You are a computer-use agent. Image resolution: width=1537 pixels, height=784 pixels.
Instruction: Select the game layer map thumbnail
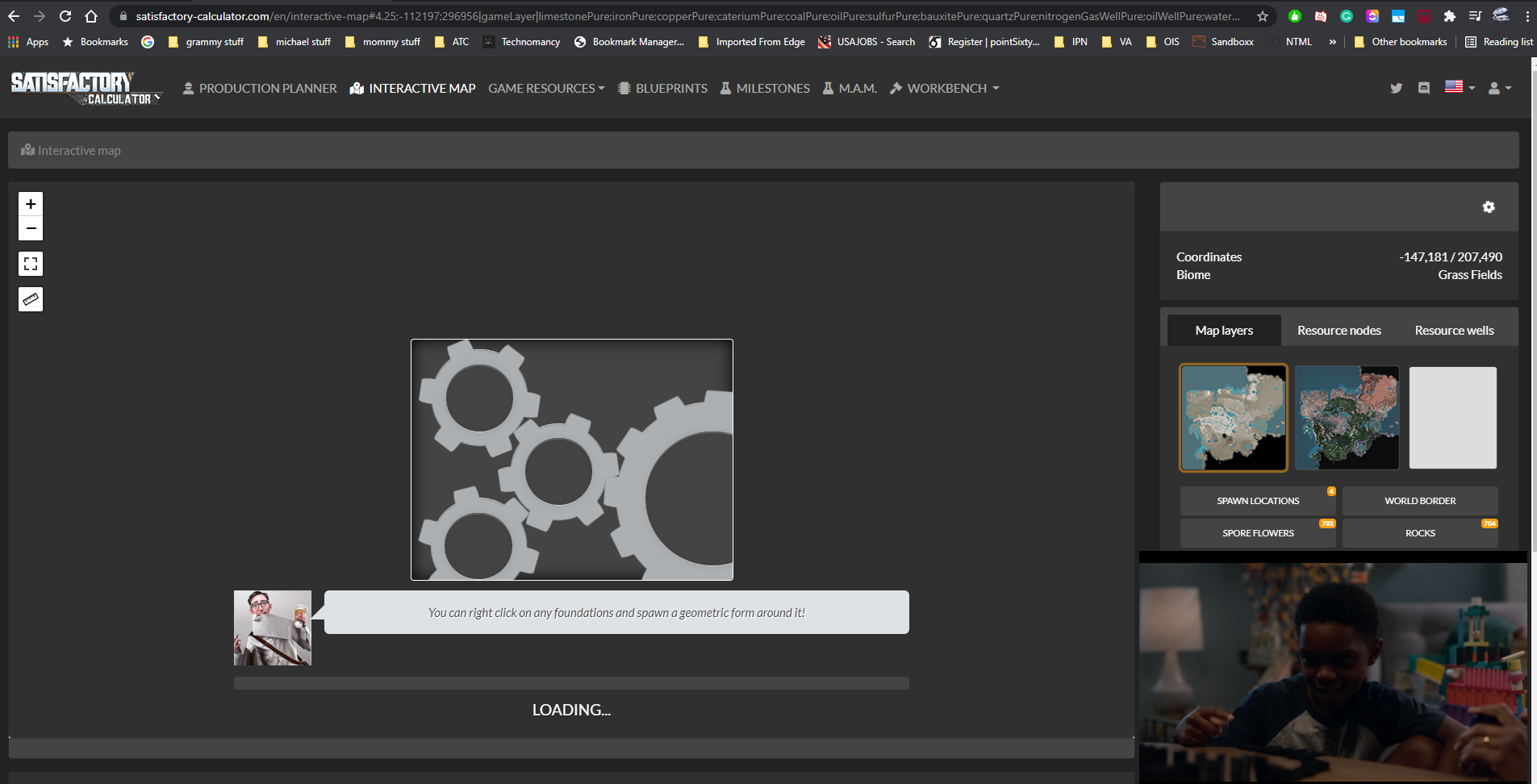tap(1234, 418)
